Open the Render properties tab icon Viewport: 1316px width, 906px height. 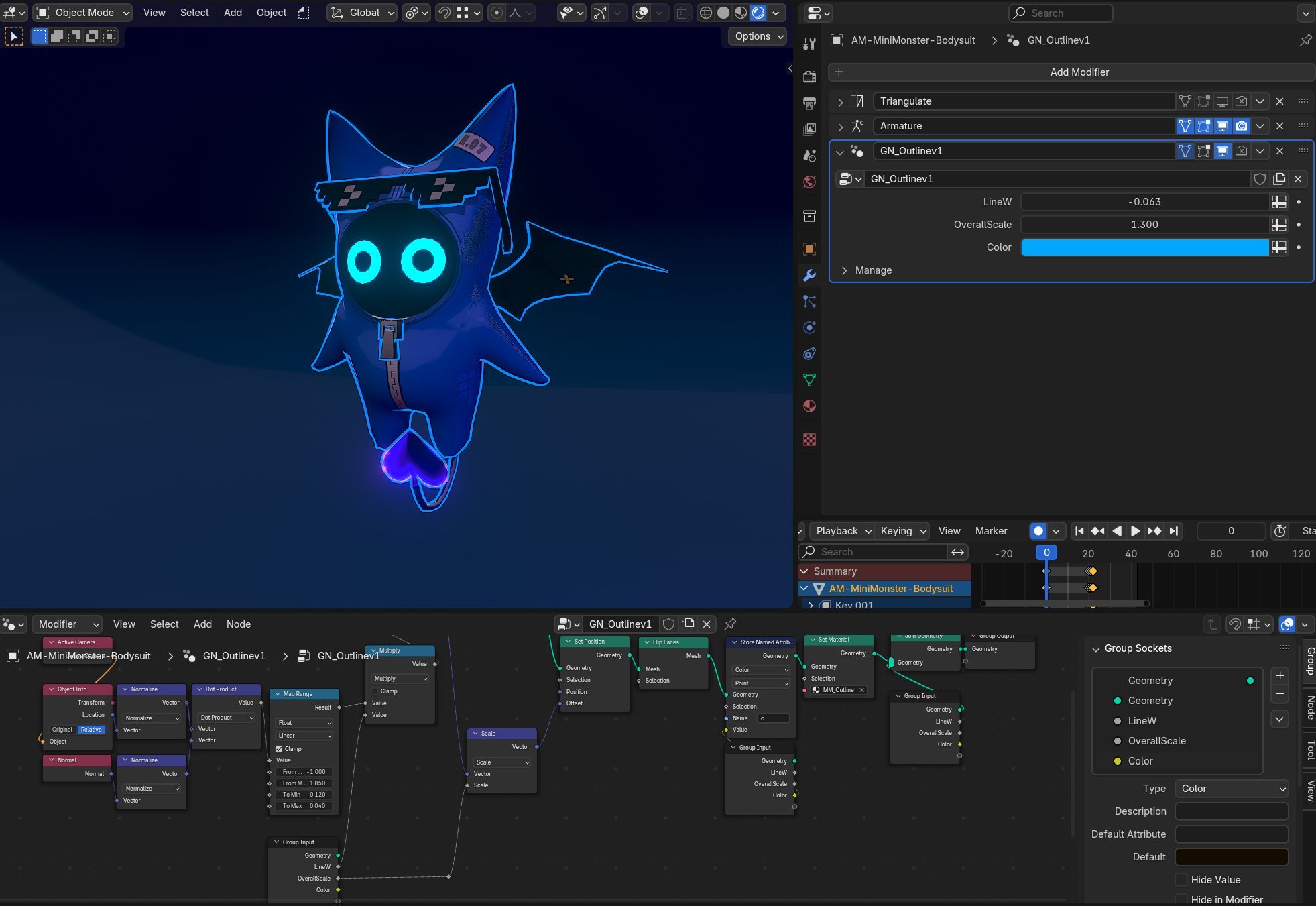[809, 76]
